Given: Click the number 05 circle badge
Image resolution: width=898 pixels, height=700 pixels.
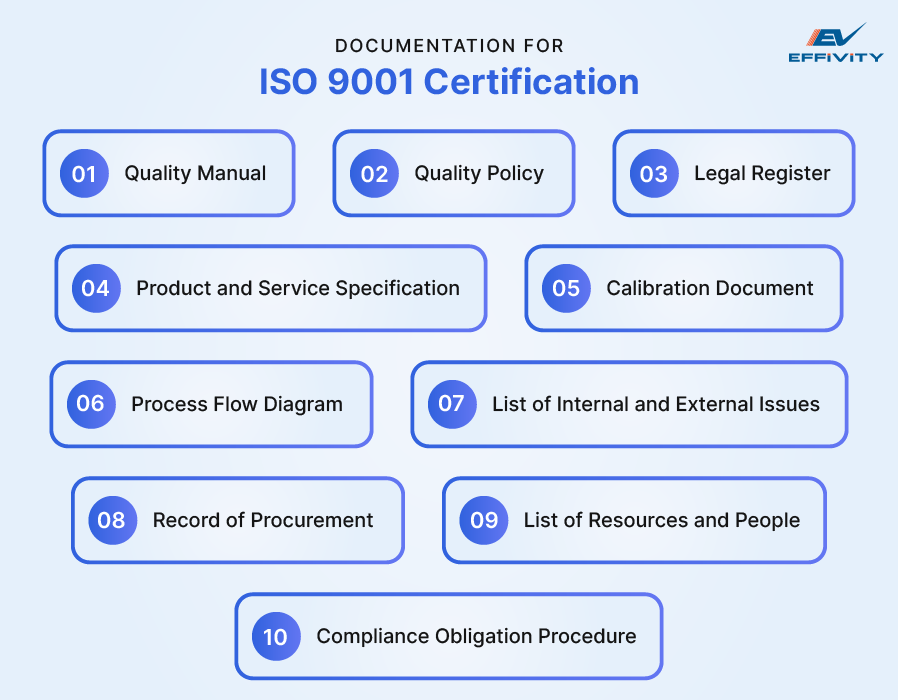Looking at the screenshot, I should 565,289.
